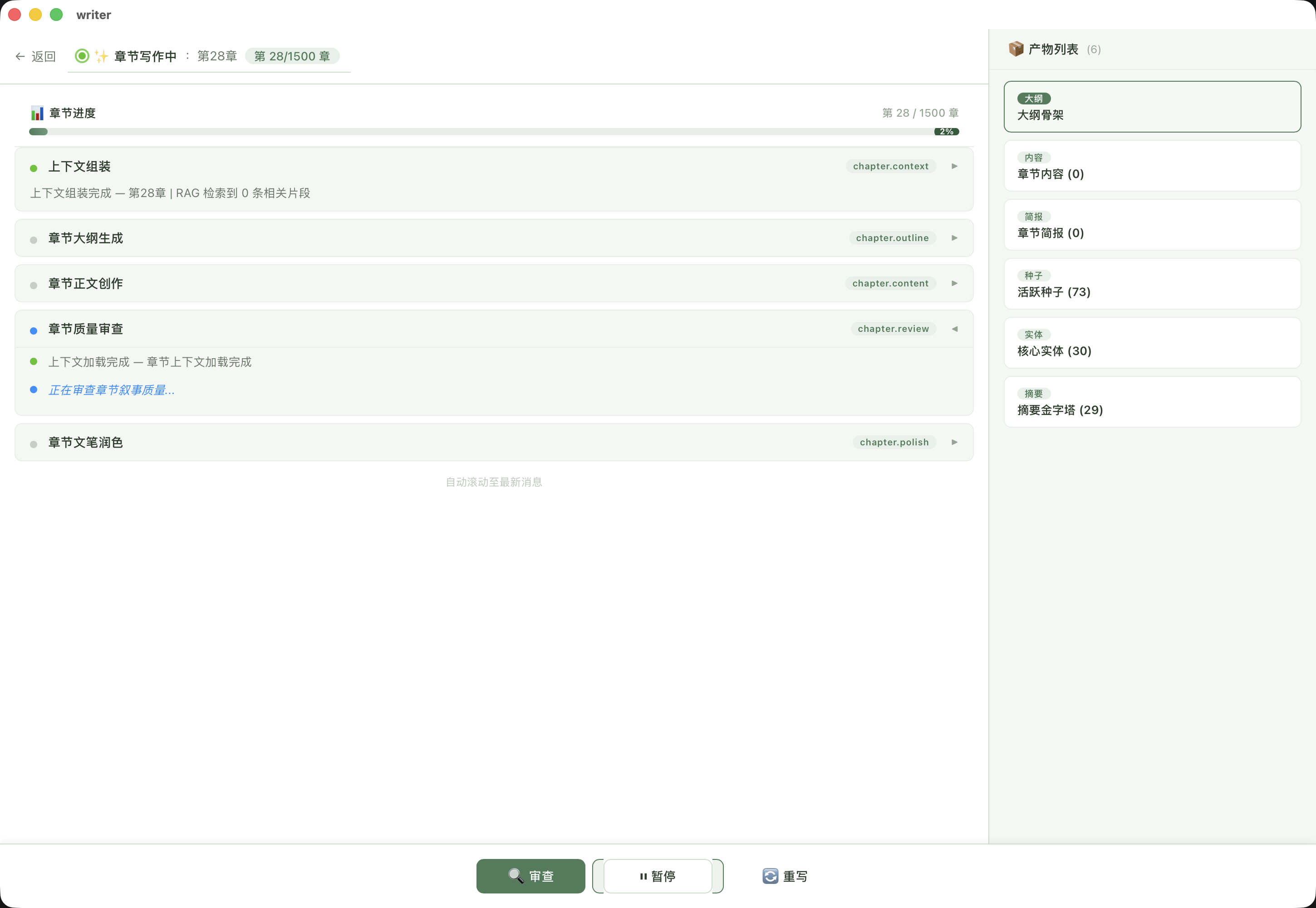Click the 摘要 tag on the summary card
Screen dimensions: 1316x908
1033,394
